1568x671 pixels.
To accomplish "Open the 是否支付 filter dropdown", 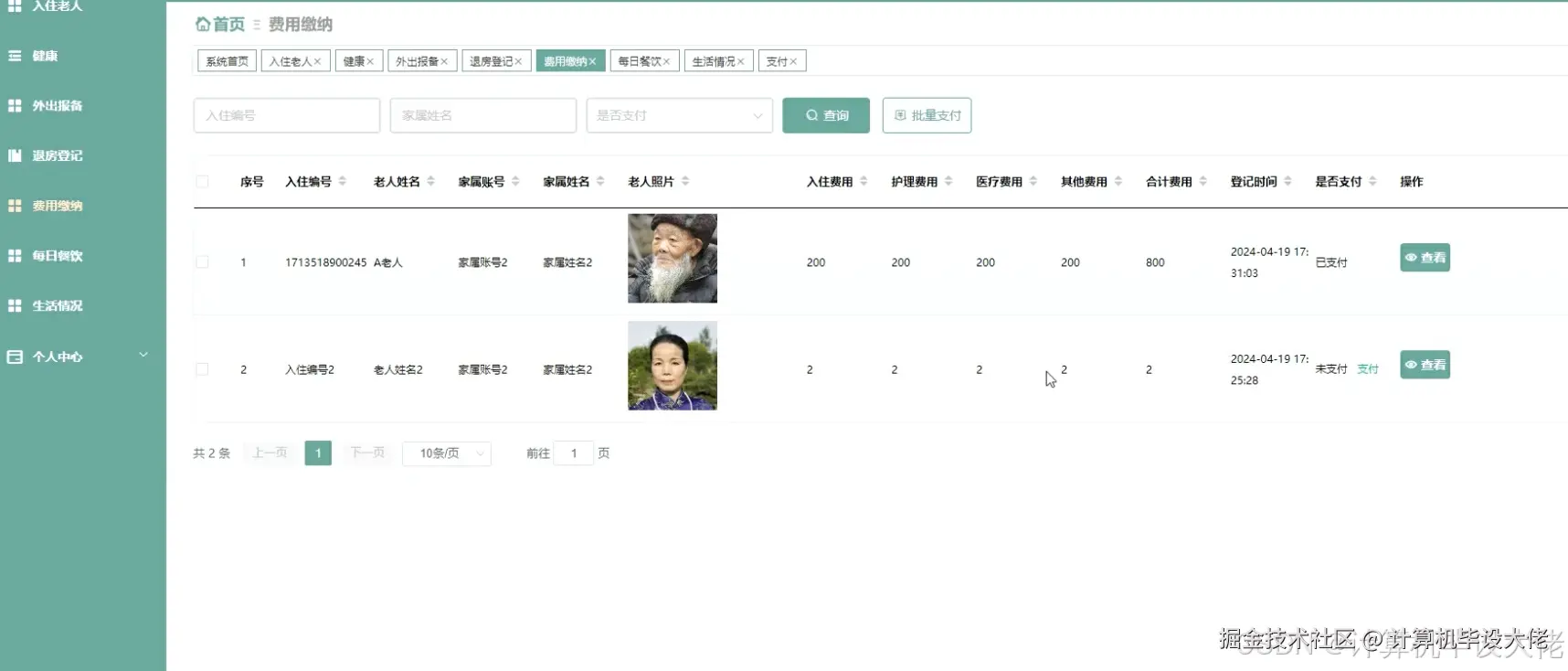I will point(679,115).
